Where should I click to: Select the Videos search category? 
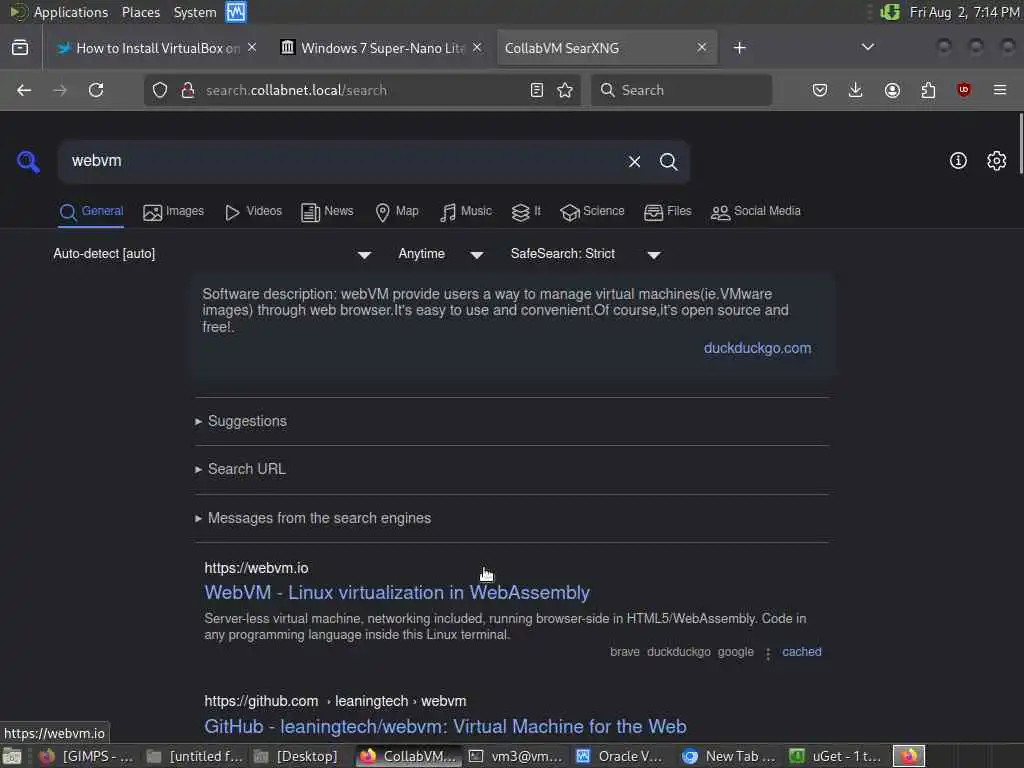coord(253,212)
